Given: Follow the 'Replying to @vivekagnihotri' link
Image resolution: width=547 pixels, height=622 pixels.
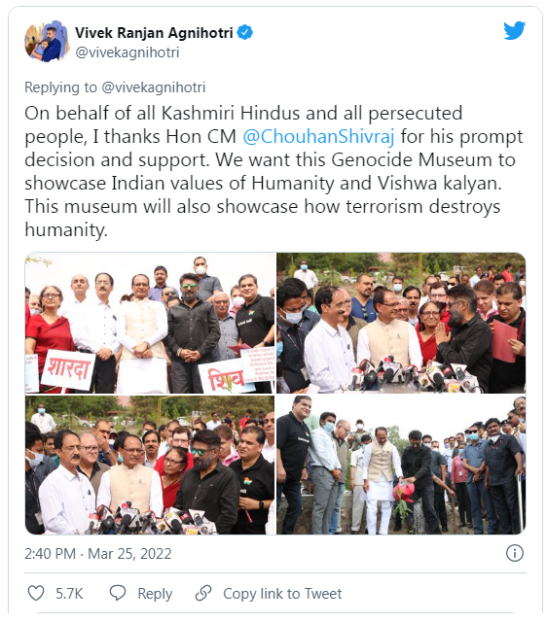Looking at the screenshot, I should pyautogui.click(x=115, y=87).
